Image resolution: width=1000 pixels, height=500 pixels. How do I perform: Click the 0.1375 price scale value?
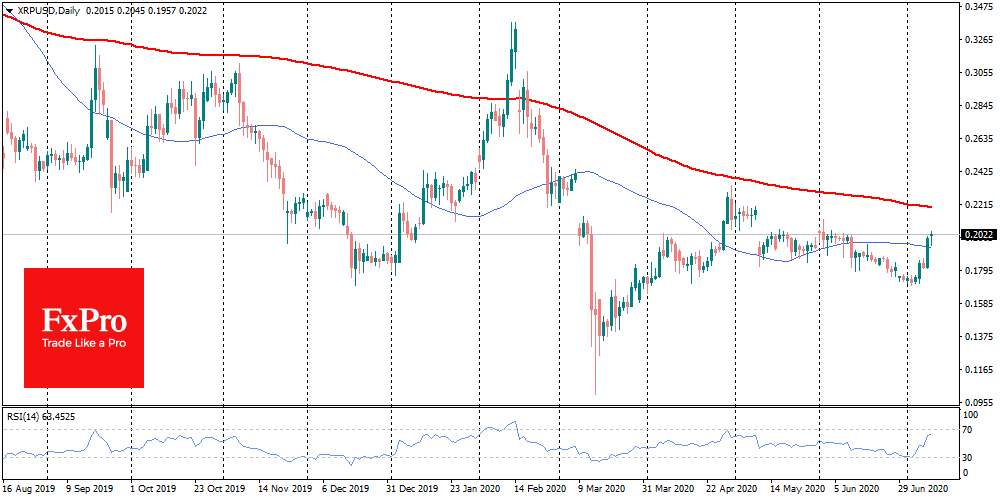pos(980,337)
